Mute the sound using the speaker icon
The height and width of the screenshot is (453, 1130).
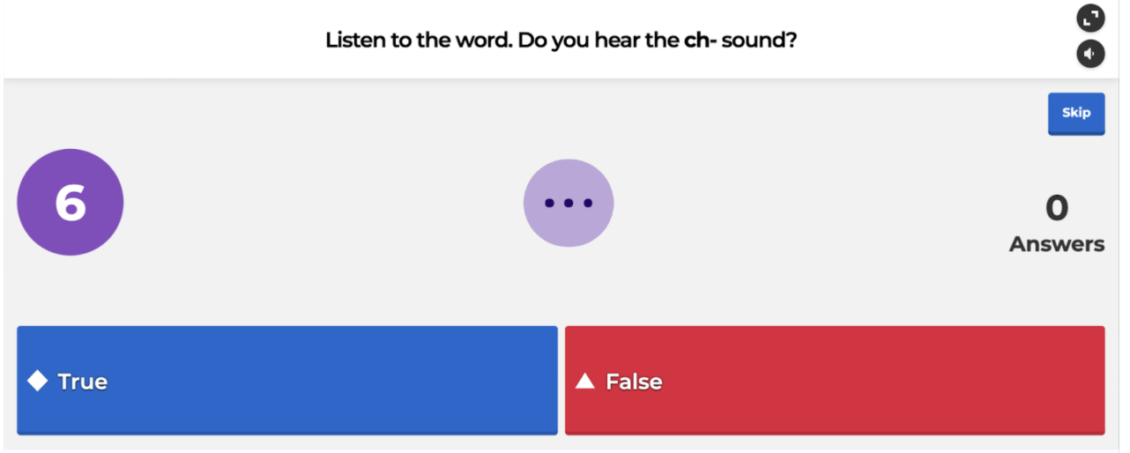(x=1090, y=54)
